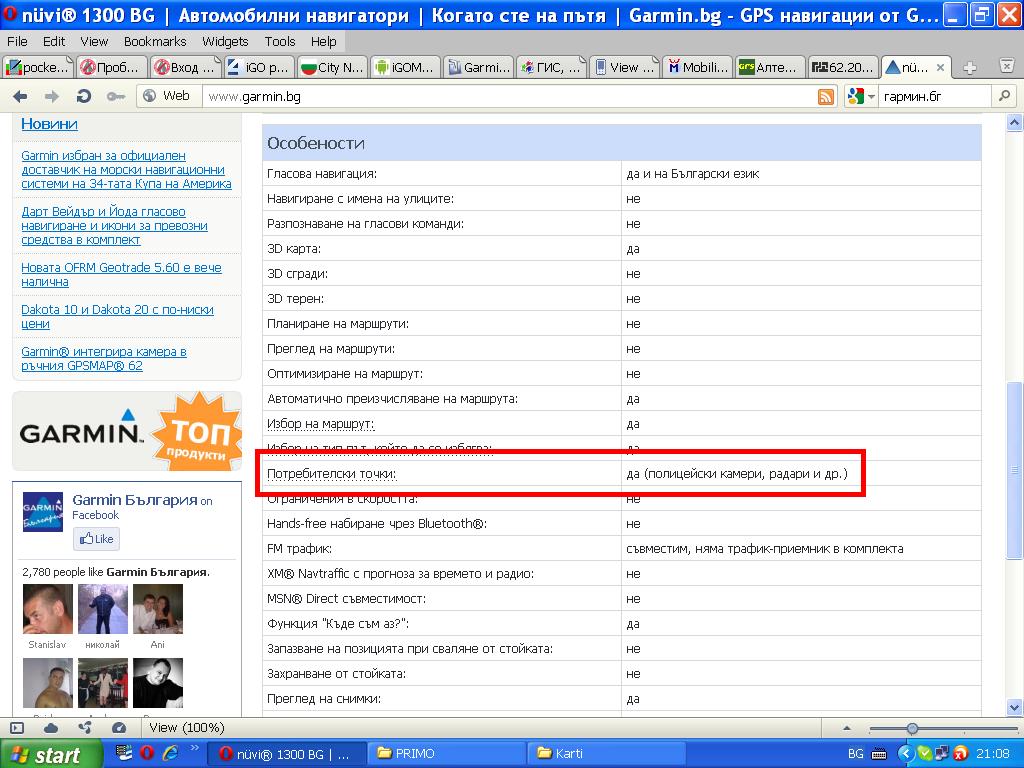The height and width of the screenshot is (768, 1024).
Task: Click the Opera Turbo speedometer icon
Action: [x=119, y=728]
